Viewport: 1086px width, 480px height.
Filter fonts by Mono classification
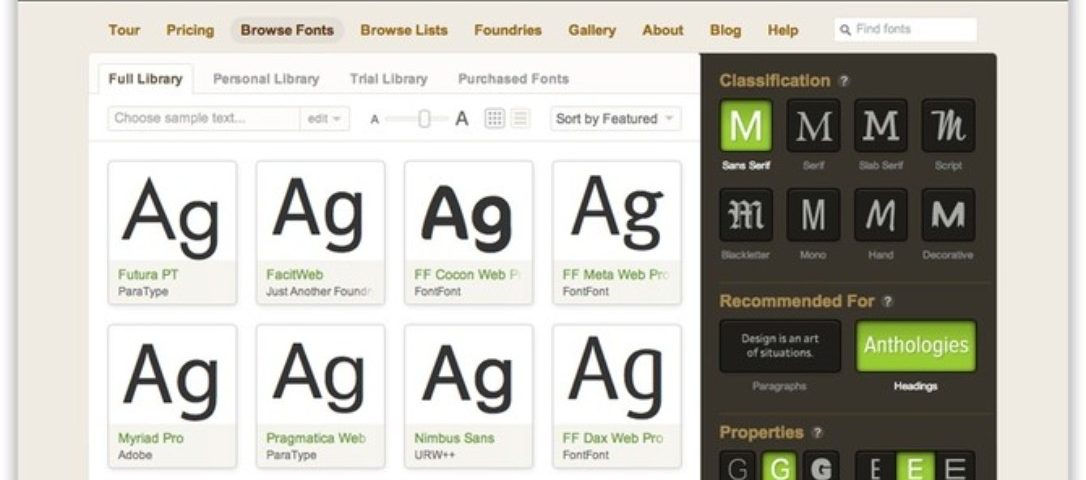click(813, 215)
